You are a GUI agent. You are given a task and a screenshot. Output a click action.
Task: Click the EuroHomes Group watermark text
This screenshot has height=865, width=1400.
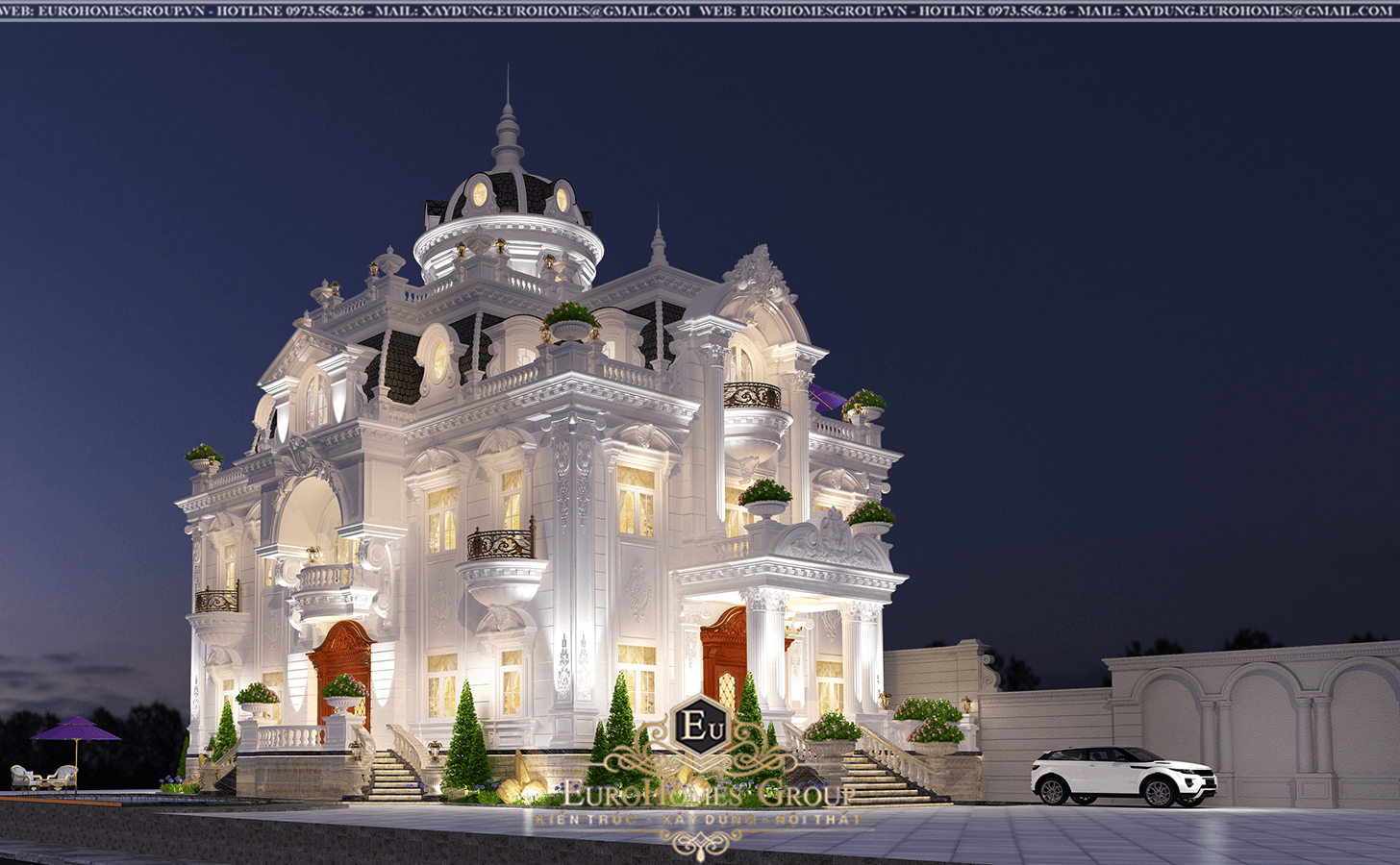tap(707, 794)
